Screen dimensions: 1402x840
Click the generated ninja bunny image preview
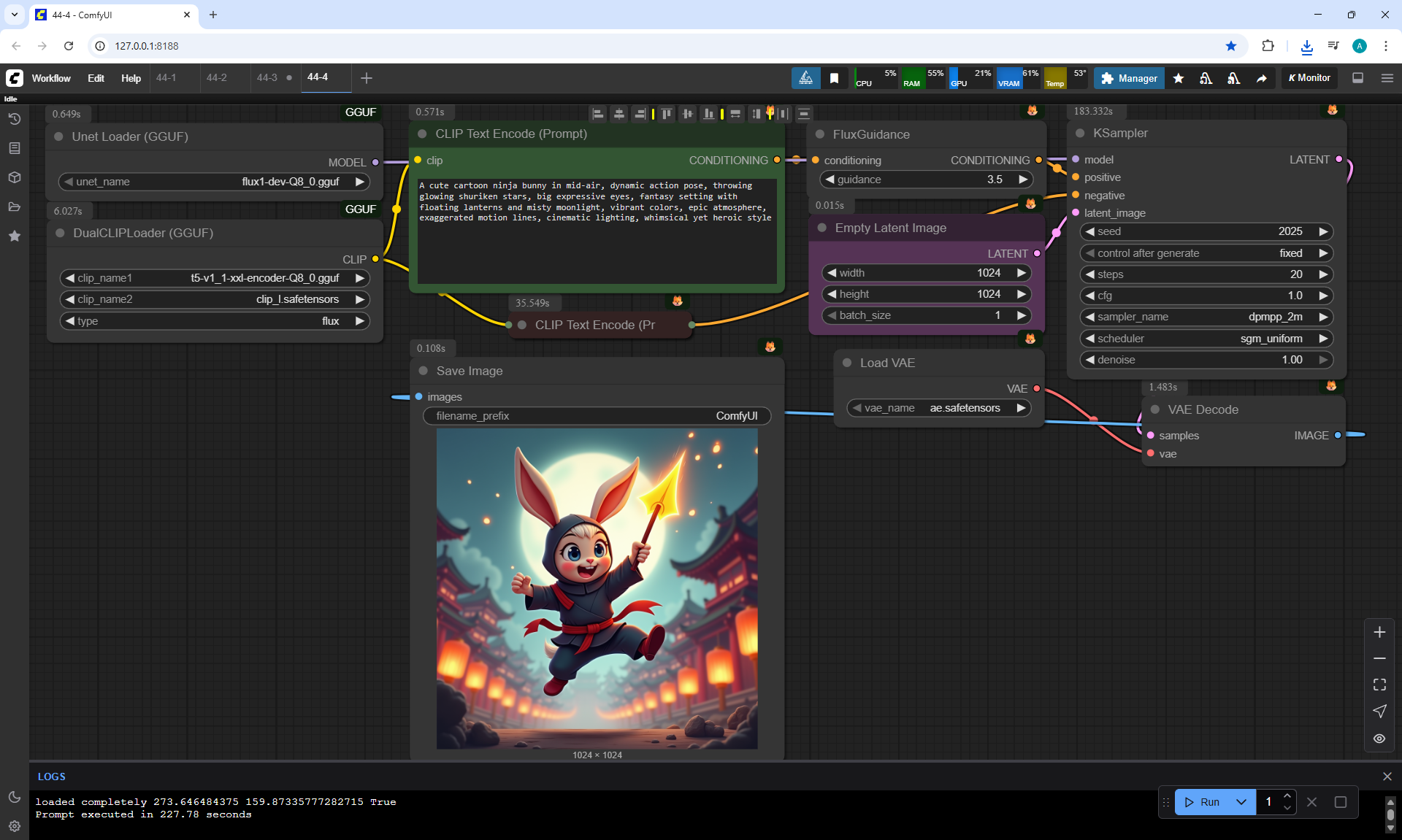[x=597, y=588]
